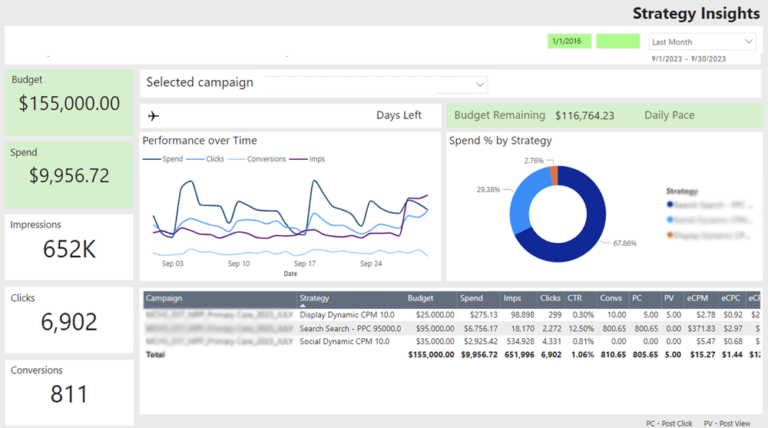
Task: Click the Budget $155,000.00 card
Action: [x=69, y=102]
